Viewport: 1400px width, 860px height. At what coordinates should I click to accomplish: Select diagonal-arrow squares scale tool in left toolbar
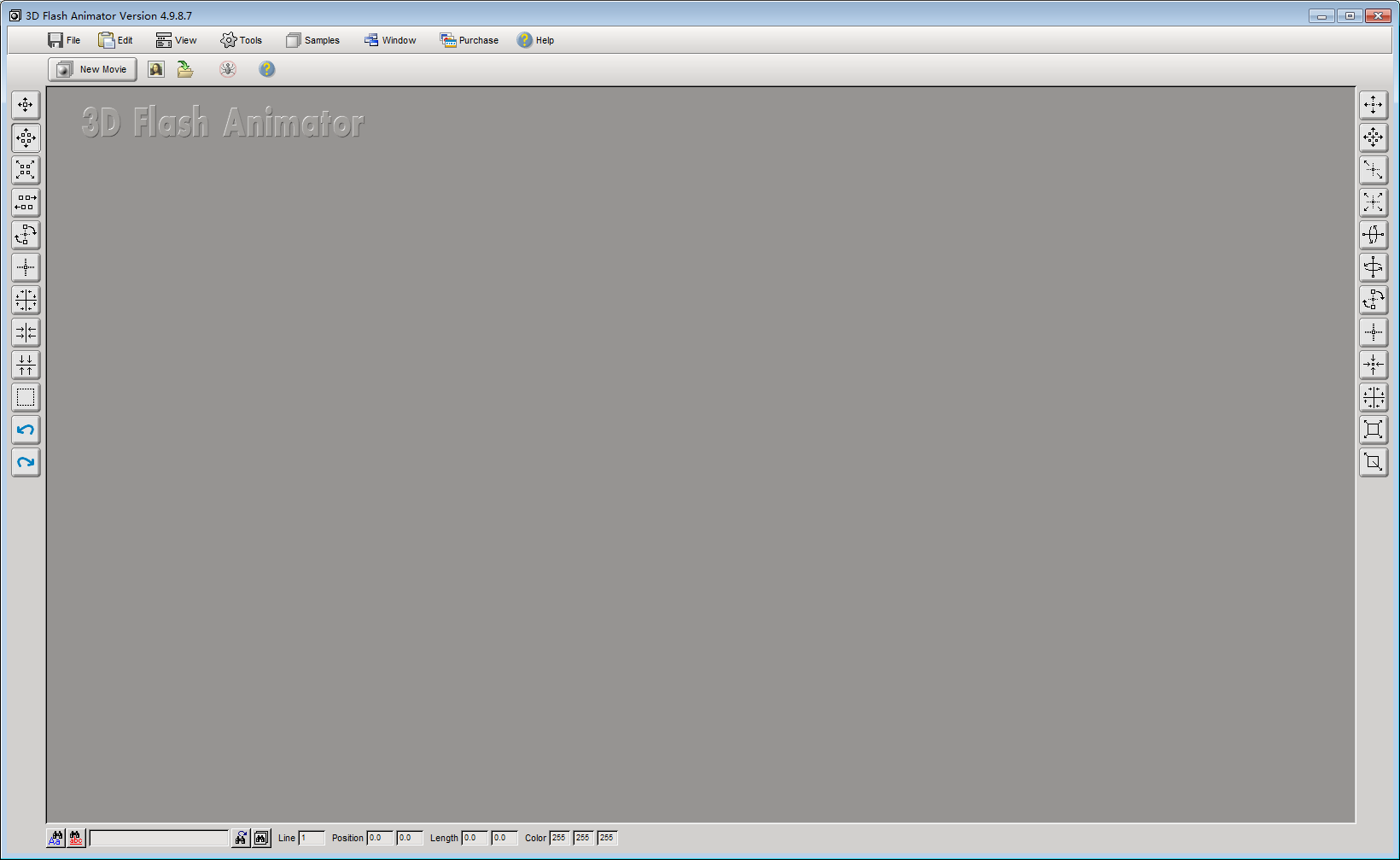click(26, 170)
